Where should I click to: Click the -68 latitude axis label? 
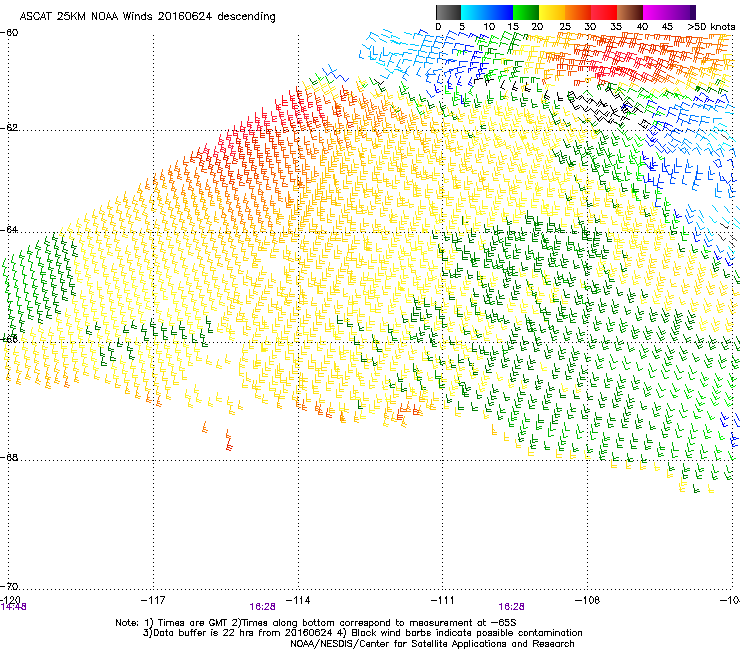pyautogui.click(x=9, y=457)
